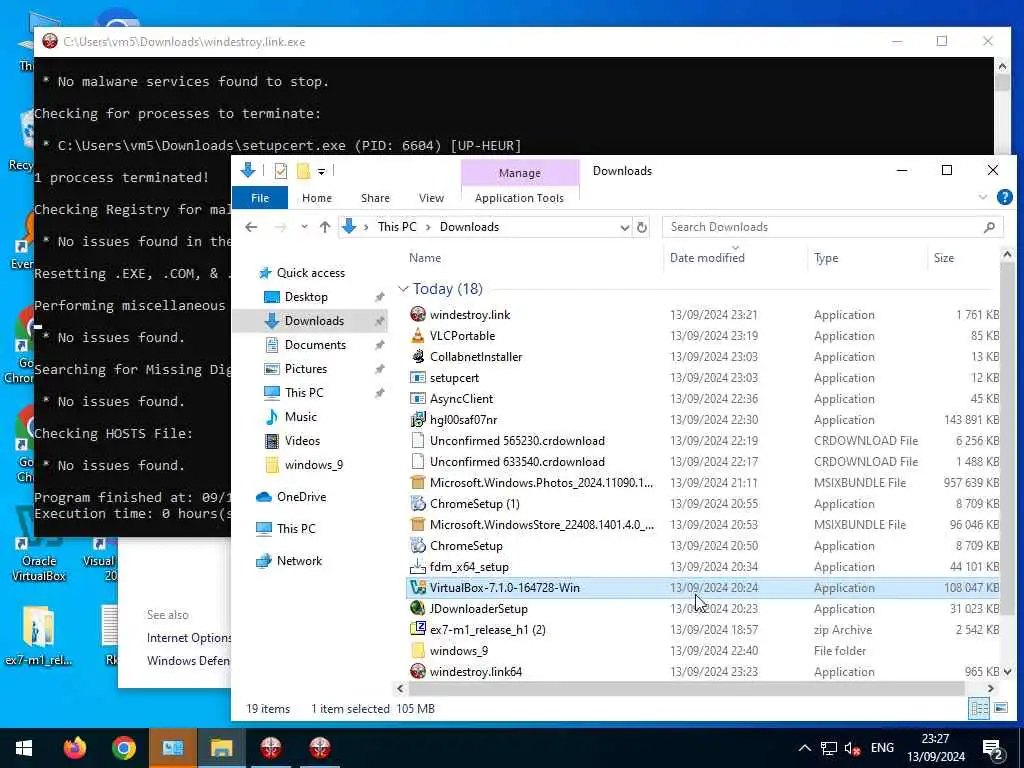Open Documents in the navigation pane

pos(315,345)
